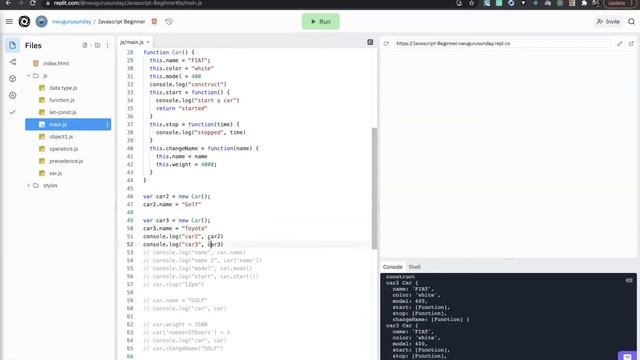The width and height of the screenshot is (640, 360).
Task: Reload the browser page
Action: 33,3
